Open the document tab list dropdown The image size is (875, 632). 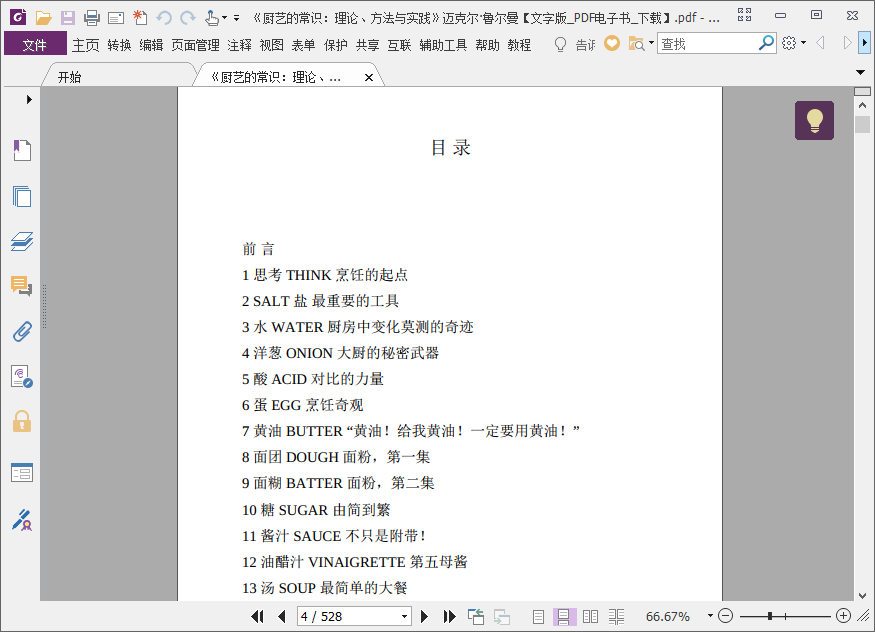coord(860,73)
